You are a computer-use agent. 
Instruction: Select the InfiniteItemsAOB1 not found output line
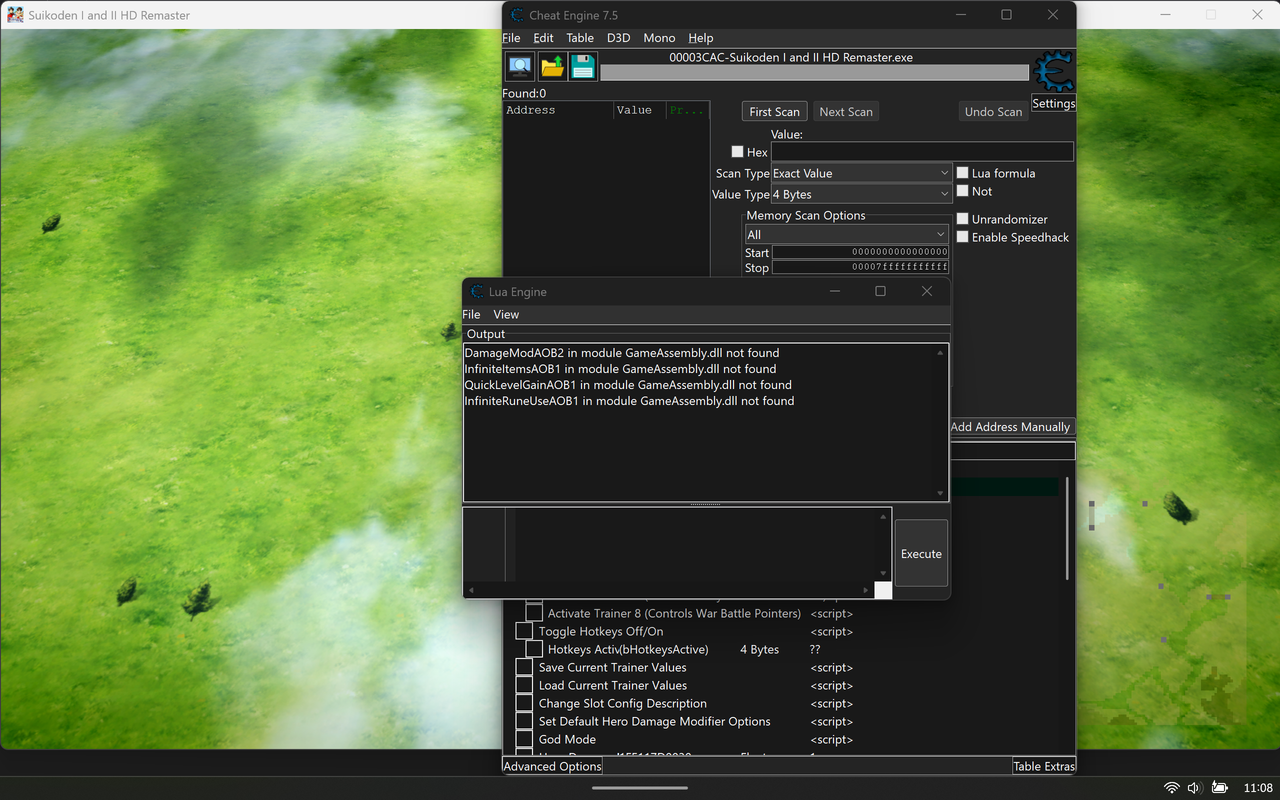click(620, 369)
